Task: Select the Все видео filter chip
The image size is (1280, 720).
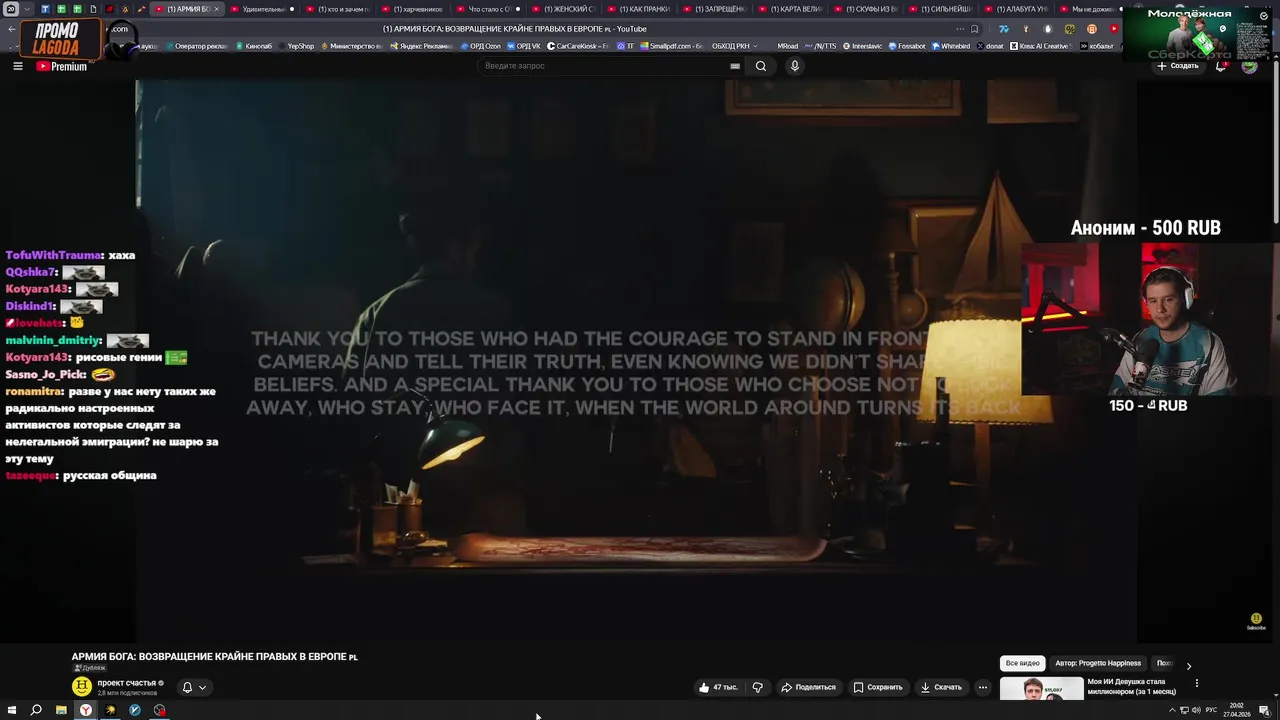Action: pyautogui.click(x=1022, y=663)
